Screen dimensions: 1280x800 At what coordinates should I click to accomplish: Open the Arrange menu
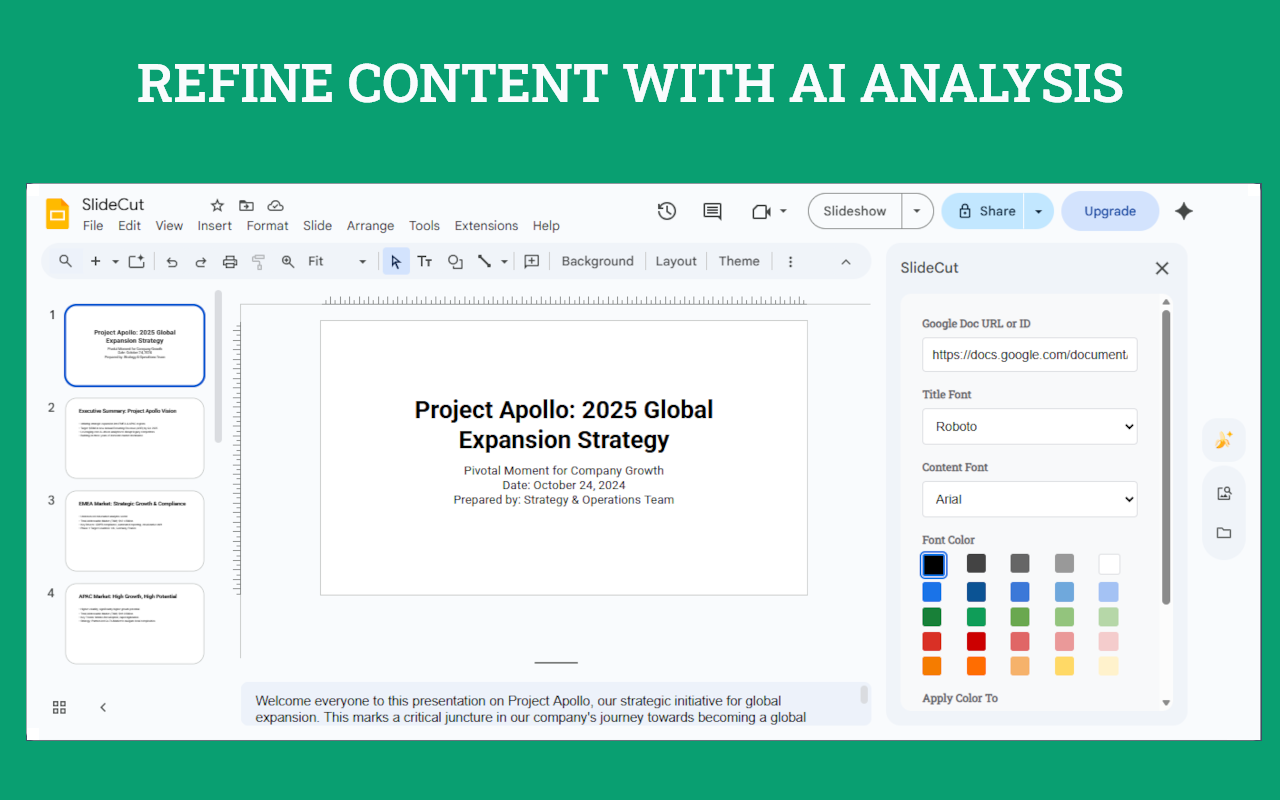point(371,226)
